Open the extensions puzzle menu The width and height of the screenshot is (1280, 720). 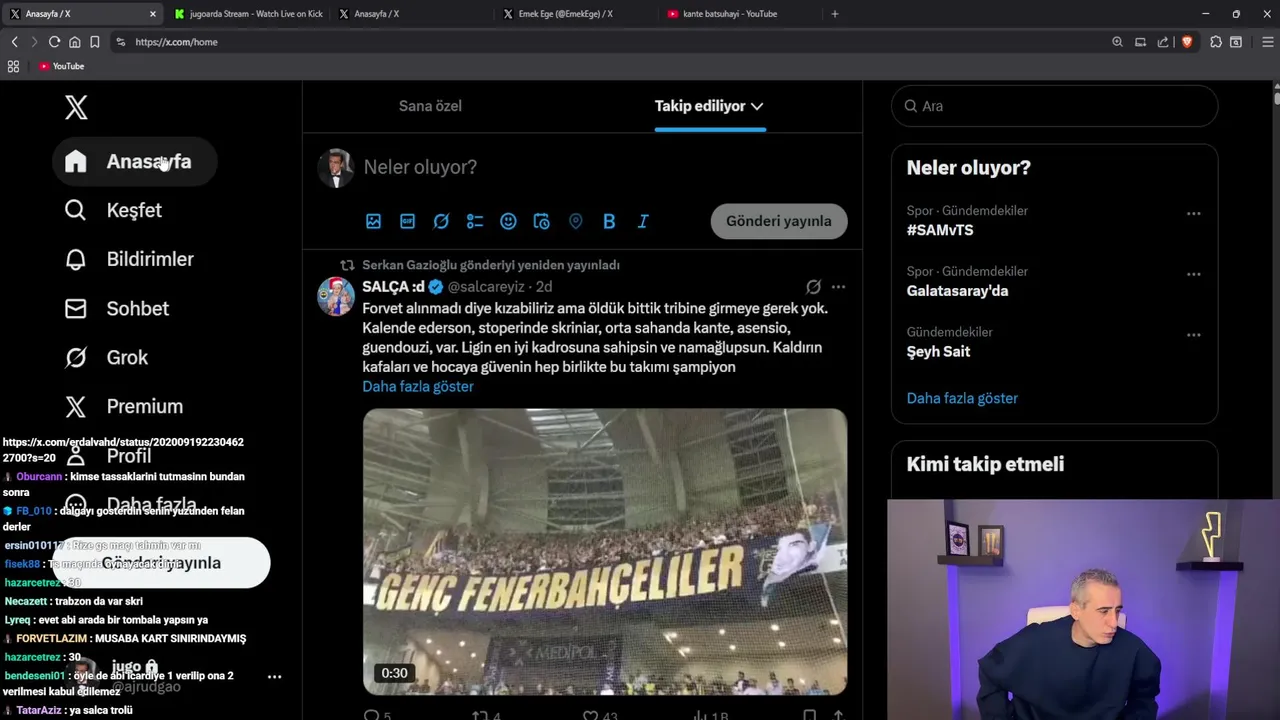1216,42
